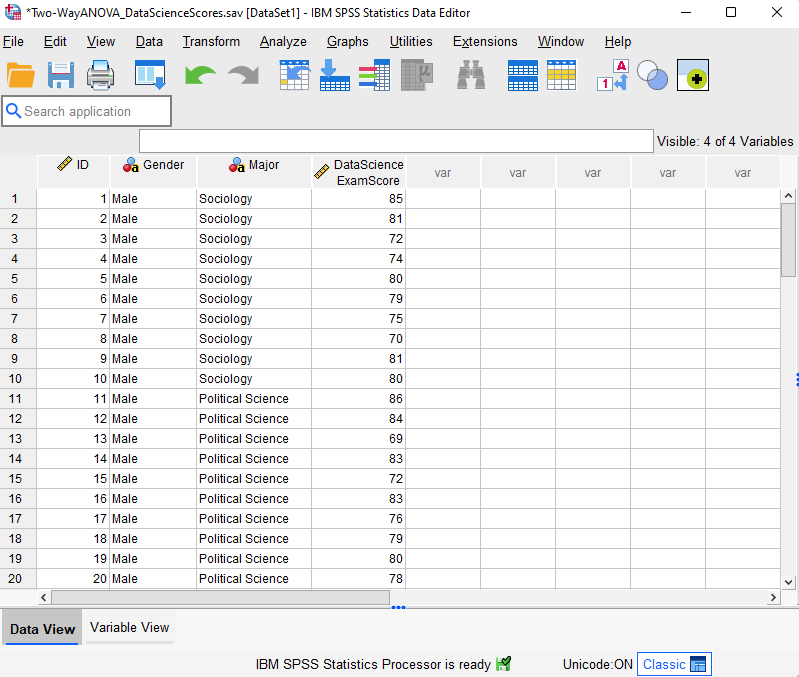Open the Edit menu
The image size is (799, 677).
pos(55,41)
